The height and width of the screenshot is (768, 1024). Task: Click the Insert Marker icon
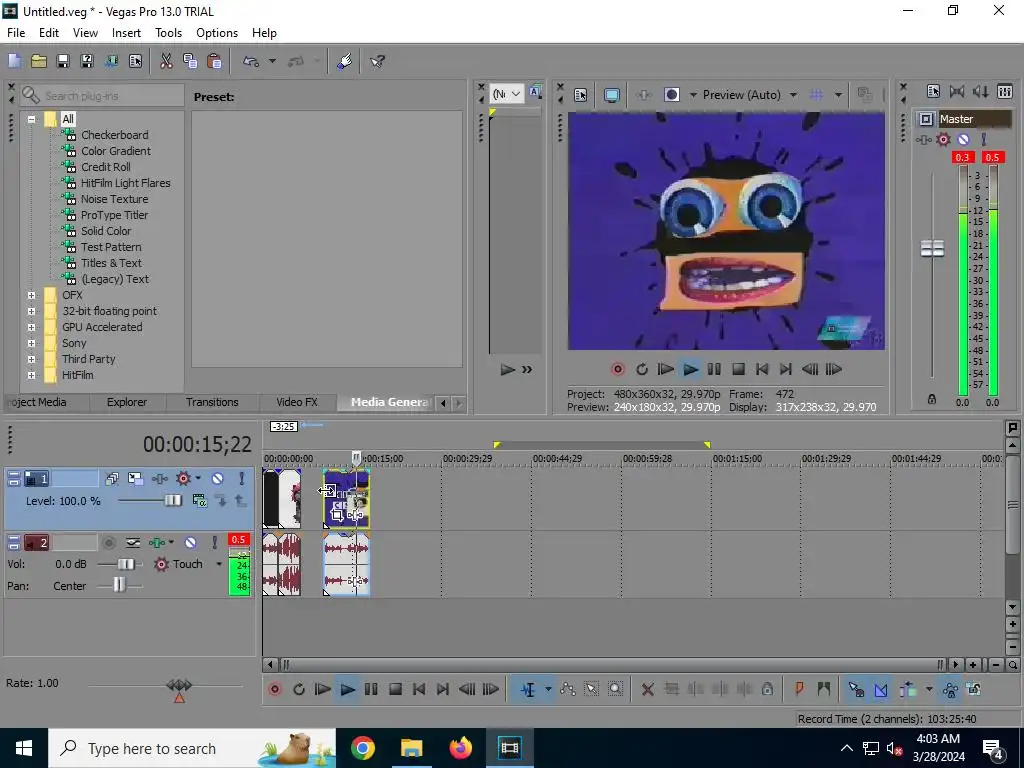click(x=799, y=689)
